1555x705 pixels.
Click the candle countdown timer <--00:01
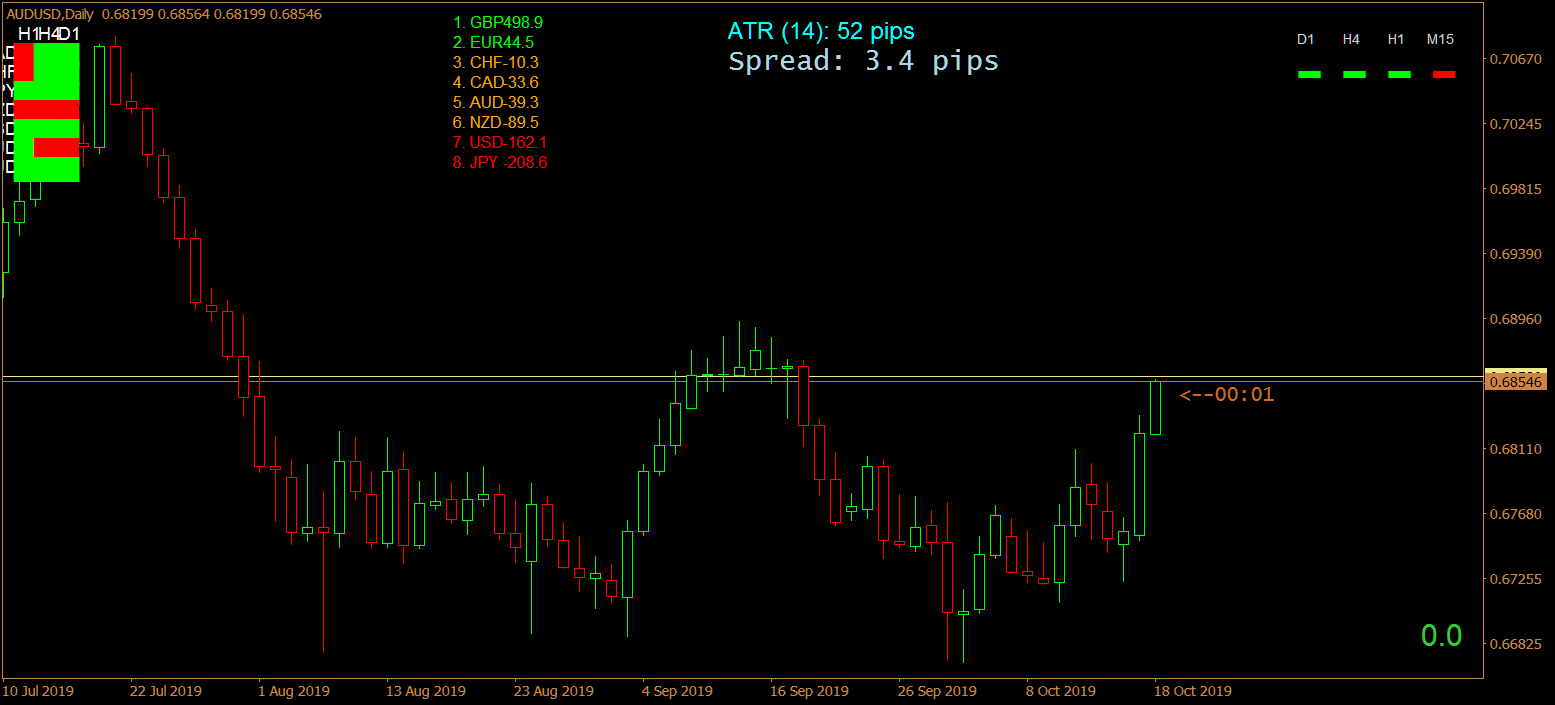[x=1227, y=394]
